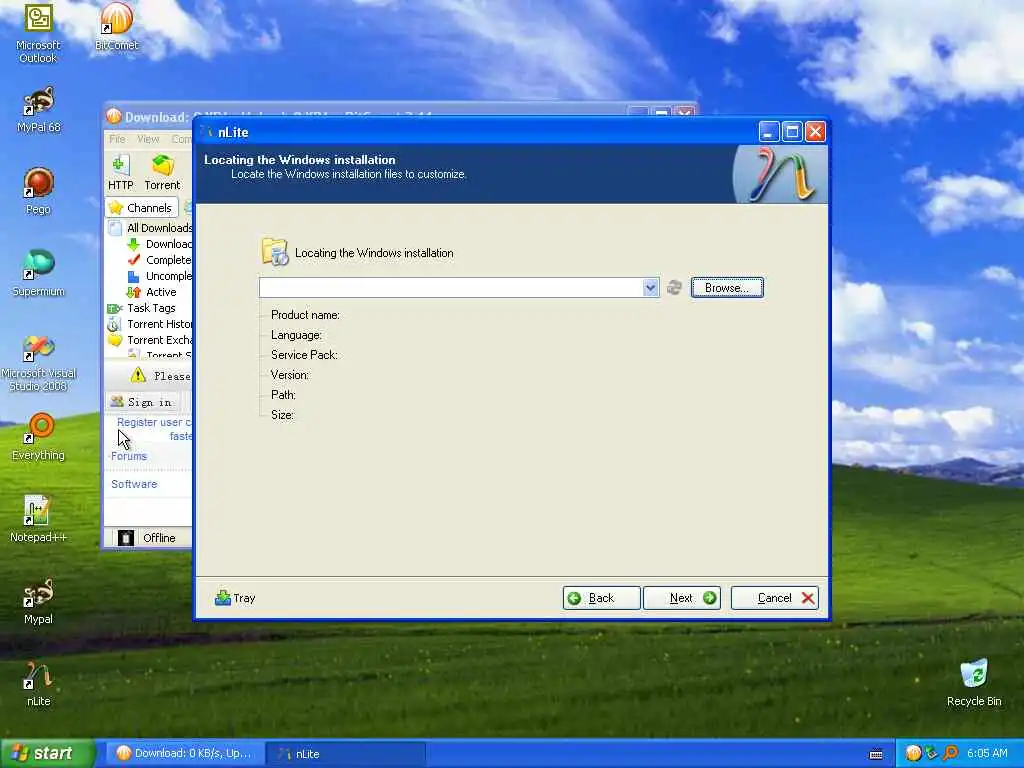The width and height of the screenshot is (1024, 768).
Task: Minimize the nLite window
Action: 769,132
